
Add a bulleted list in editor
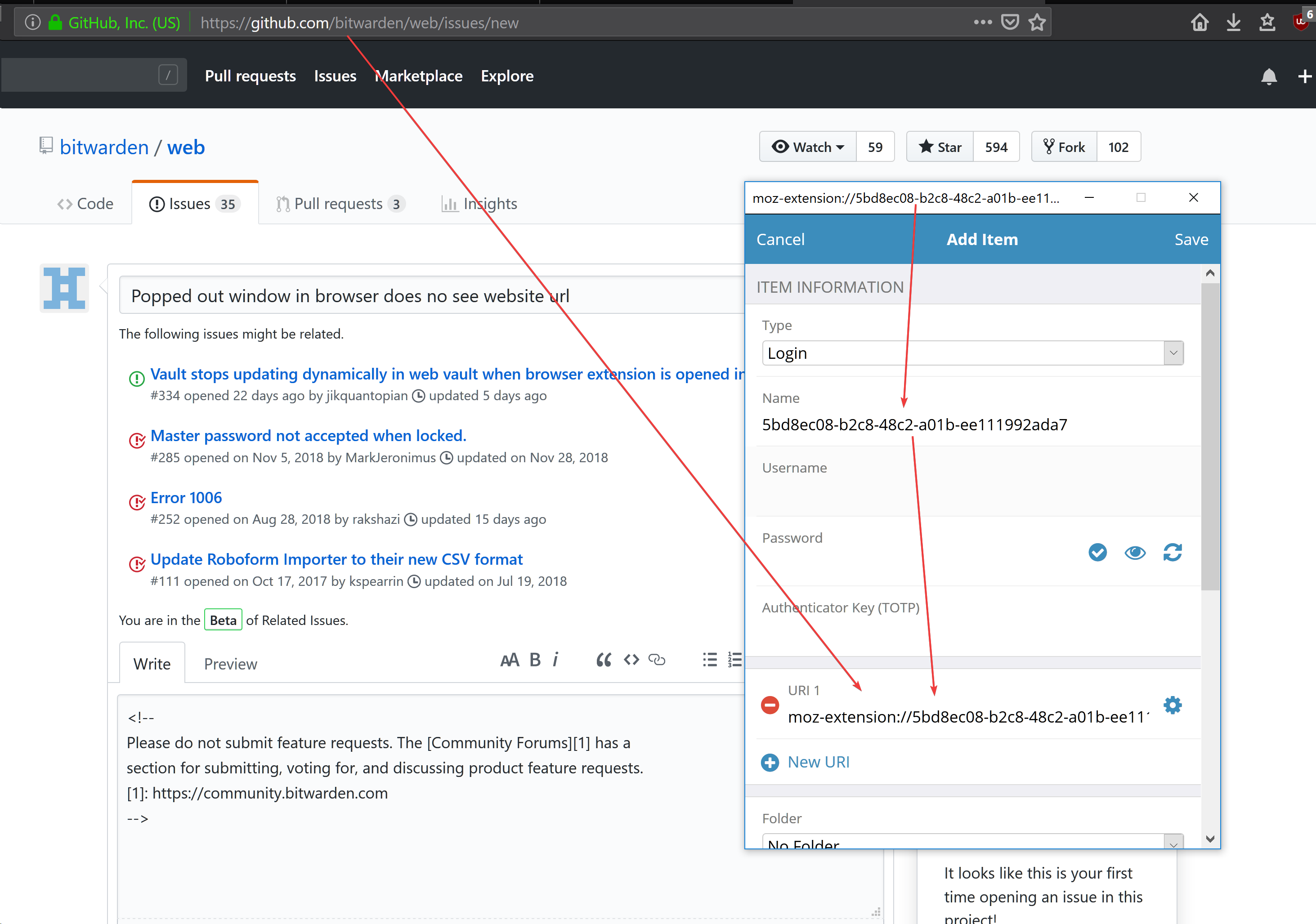point(710,660)
